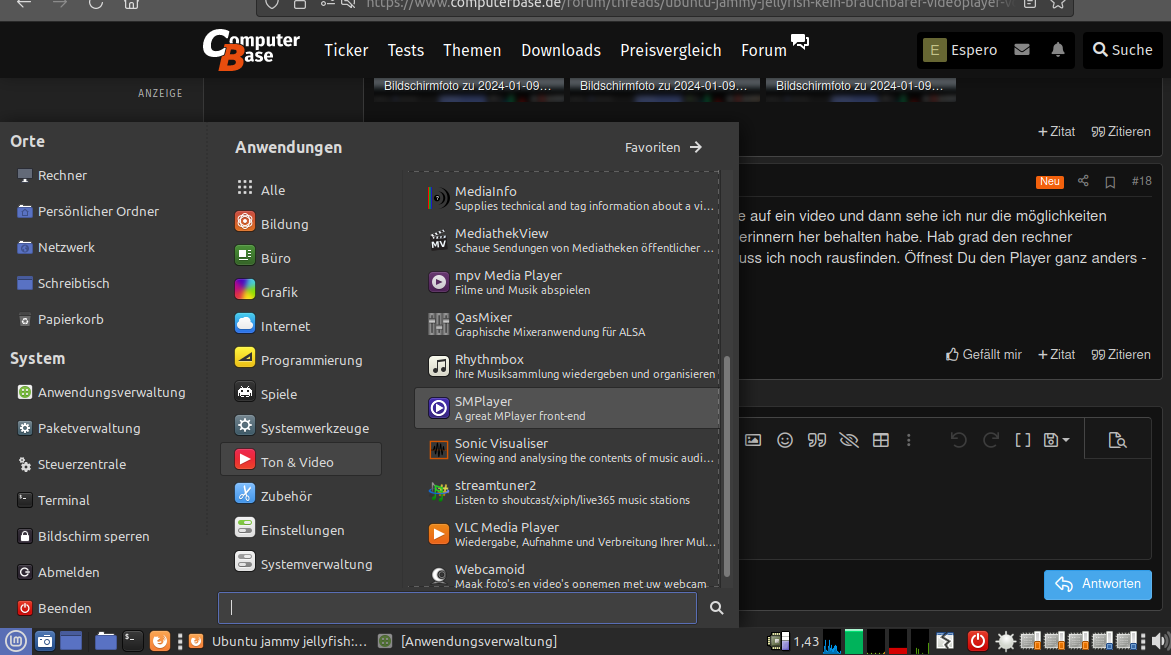Click the application list scrollbar
The height and width of the screenshot is (655, 1171).
click(727, 467)
